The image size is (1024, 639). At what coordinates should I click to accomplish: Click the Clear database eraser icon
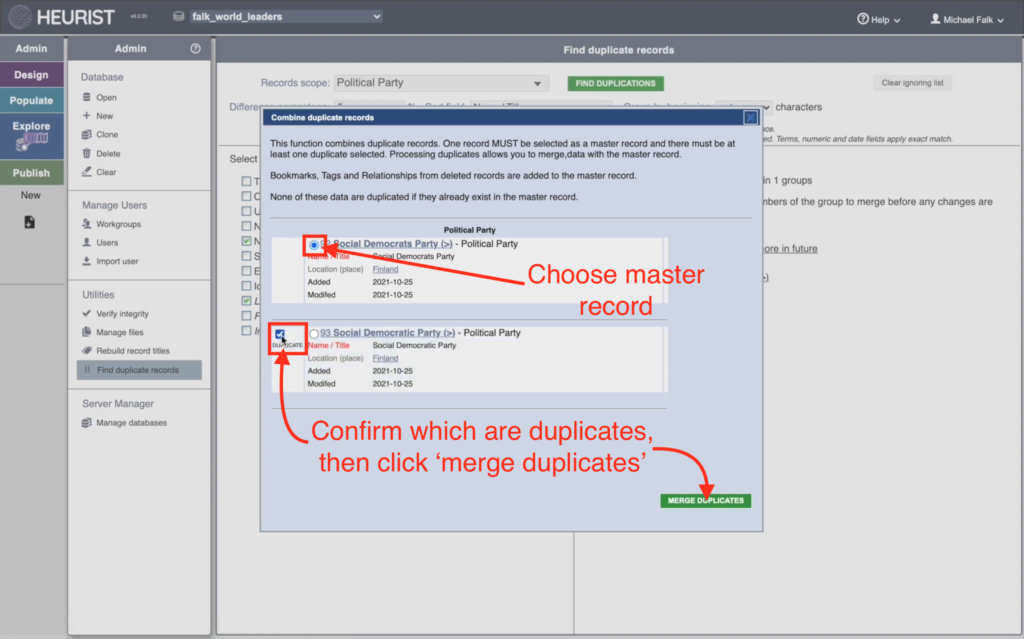click(86, 172)
